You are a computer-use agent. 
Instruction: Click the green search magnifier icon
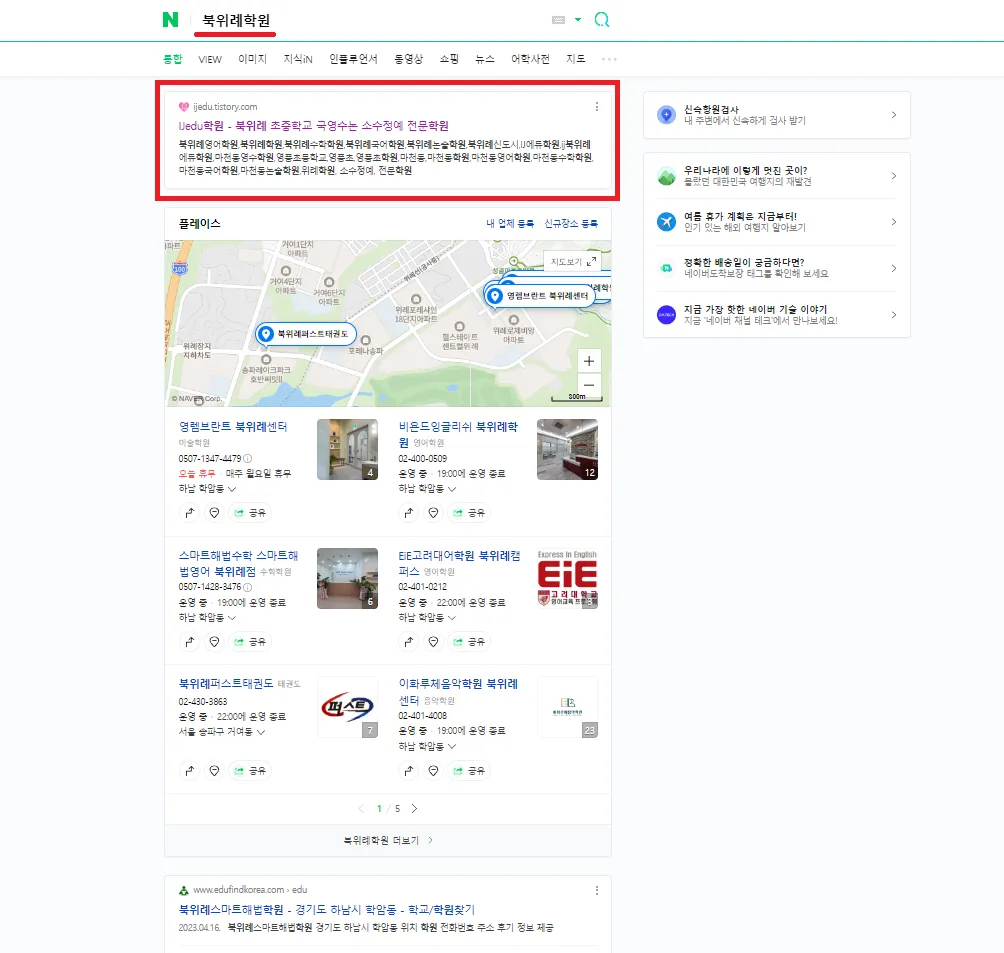coord(602,19)
